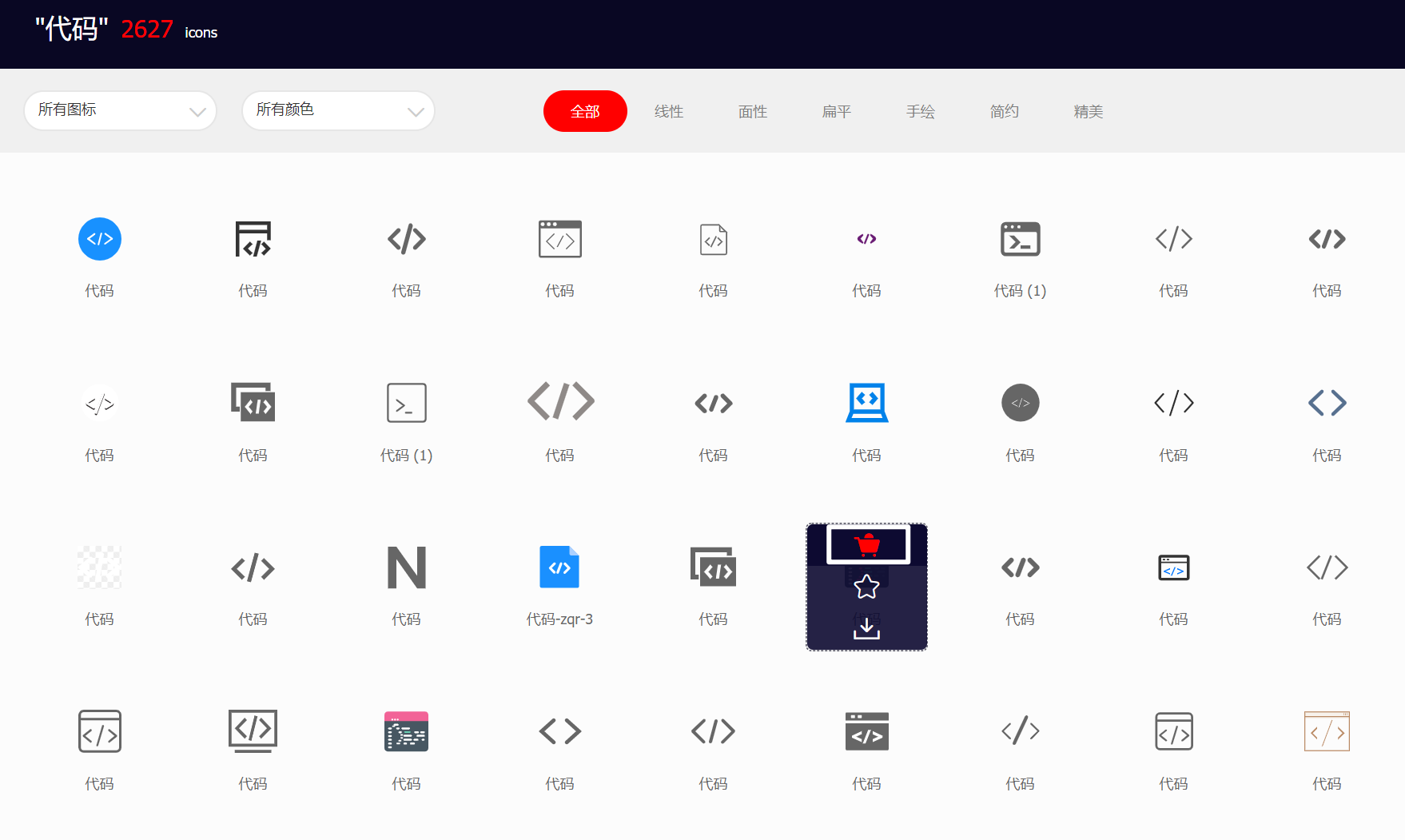Viewport: 1405px width, 840px height.
Task: Select the orange outlined code window icon
Action: (x=1327, y=731)
